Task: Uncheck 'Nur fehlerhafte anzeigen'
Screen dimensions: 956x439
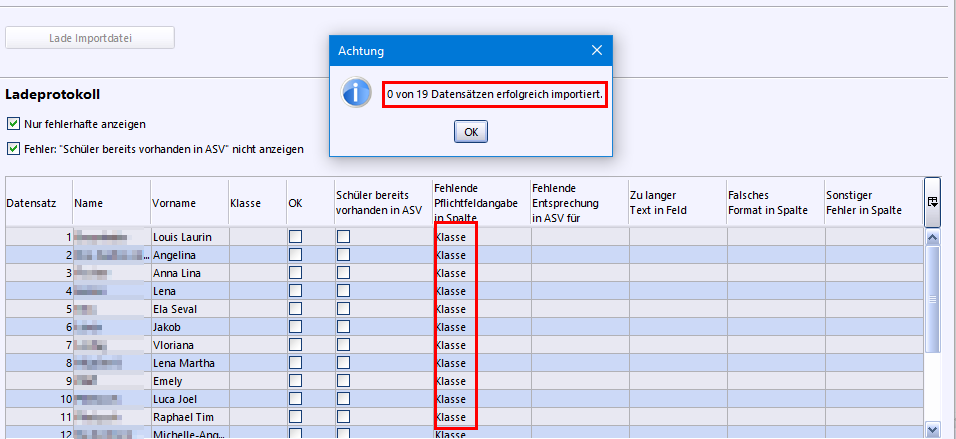Action: pos(13,124)
